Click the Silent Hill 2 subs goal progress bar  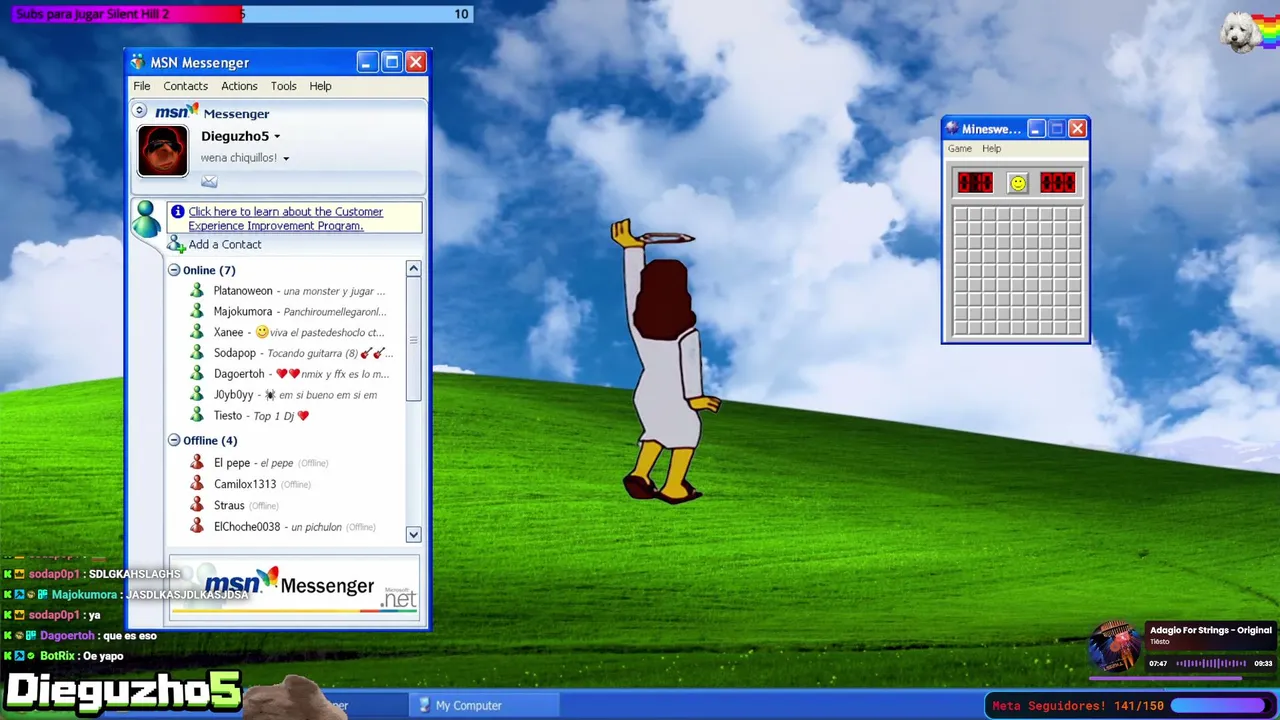(x=242, y=14)
